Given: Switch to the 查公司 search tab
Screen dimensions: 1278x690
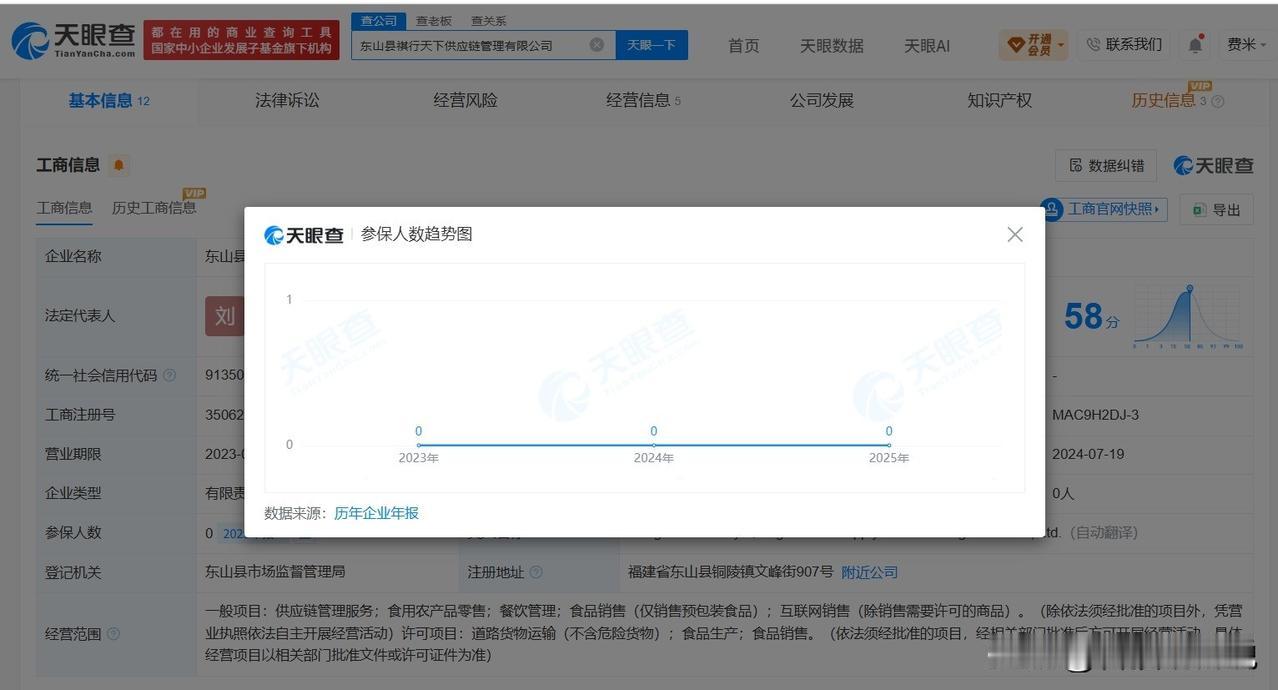Looking at the screenshot, I should click(x=379, y=20).
